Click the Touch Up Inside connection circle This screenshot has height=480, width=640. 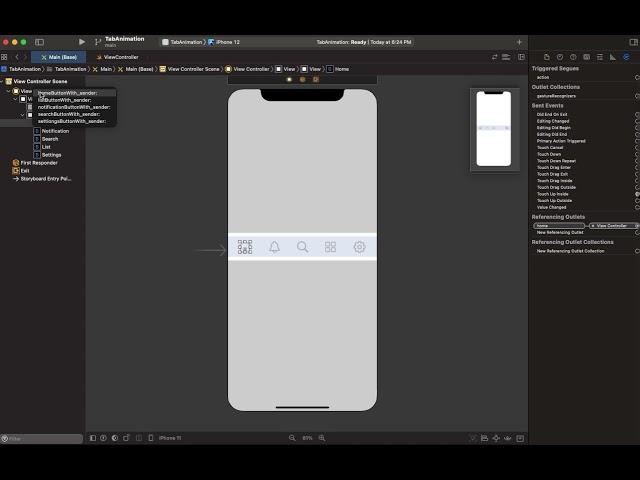[x=637, y=194]
